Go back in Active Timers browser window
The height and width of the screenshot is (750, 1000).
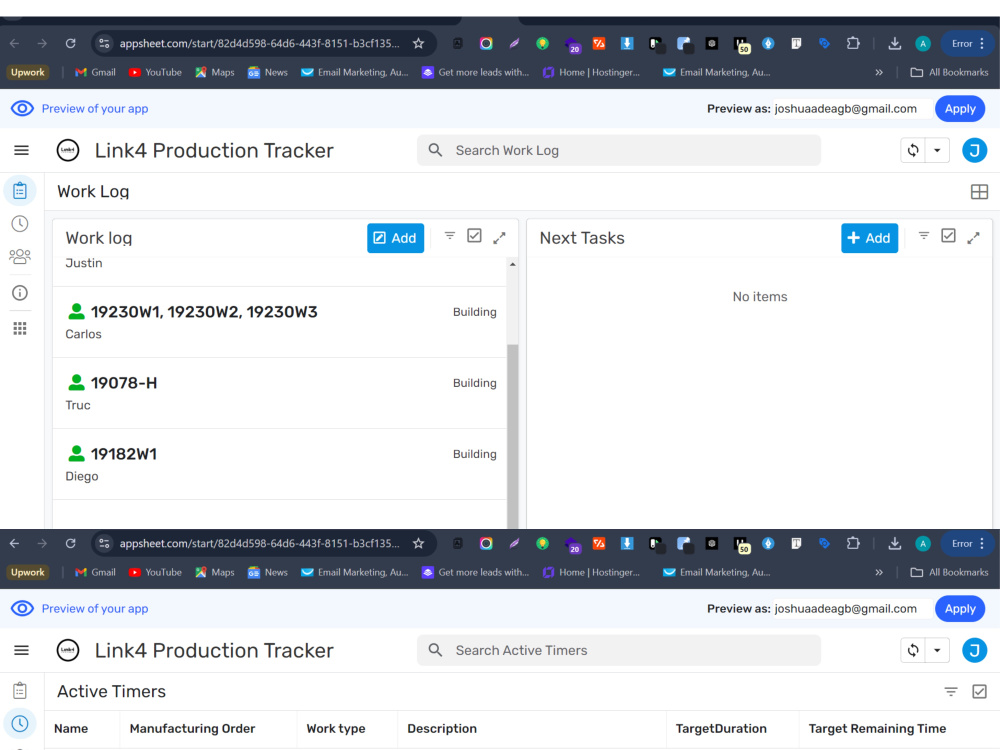click(15, 543)
